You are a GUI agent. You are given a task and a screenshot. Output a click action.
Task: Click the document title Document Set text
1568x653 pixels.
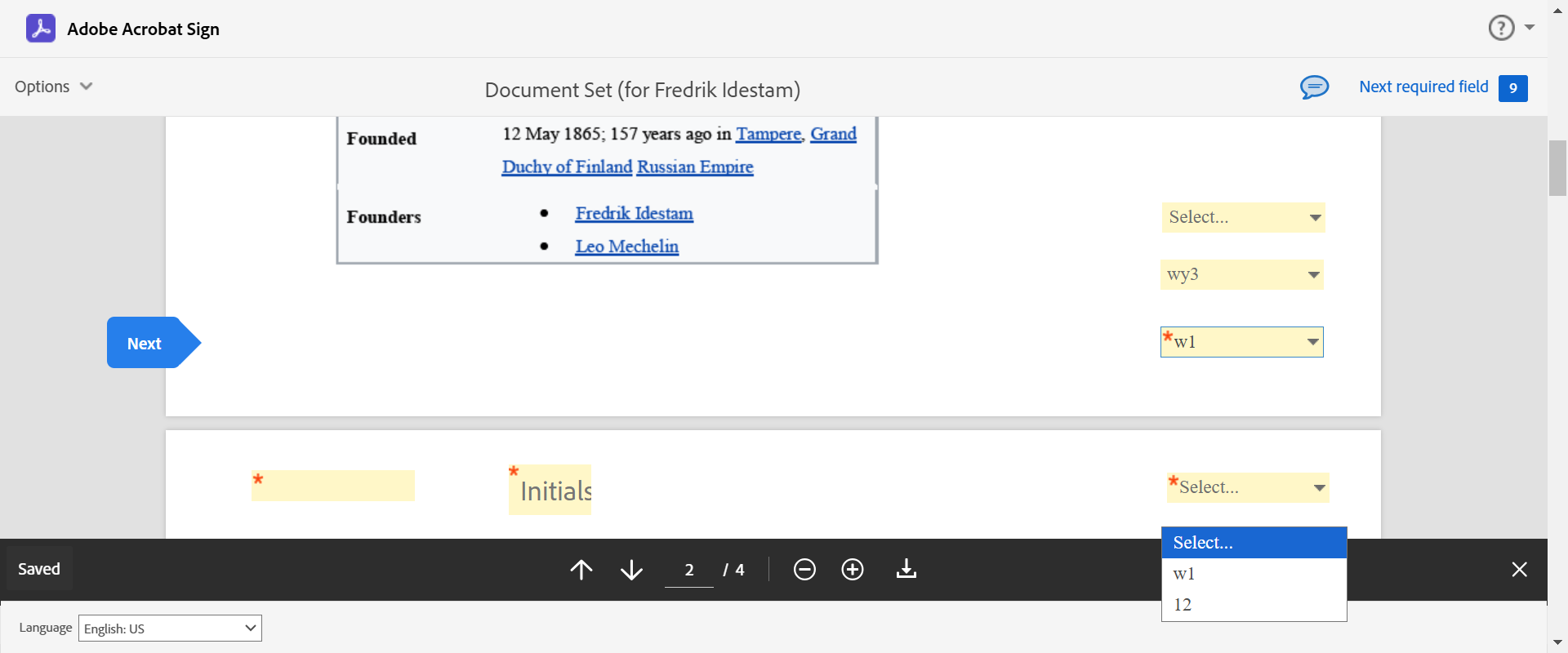point(643,90)
